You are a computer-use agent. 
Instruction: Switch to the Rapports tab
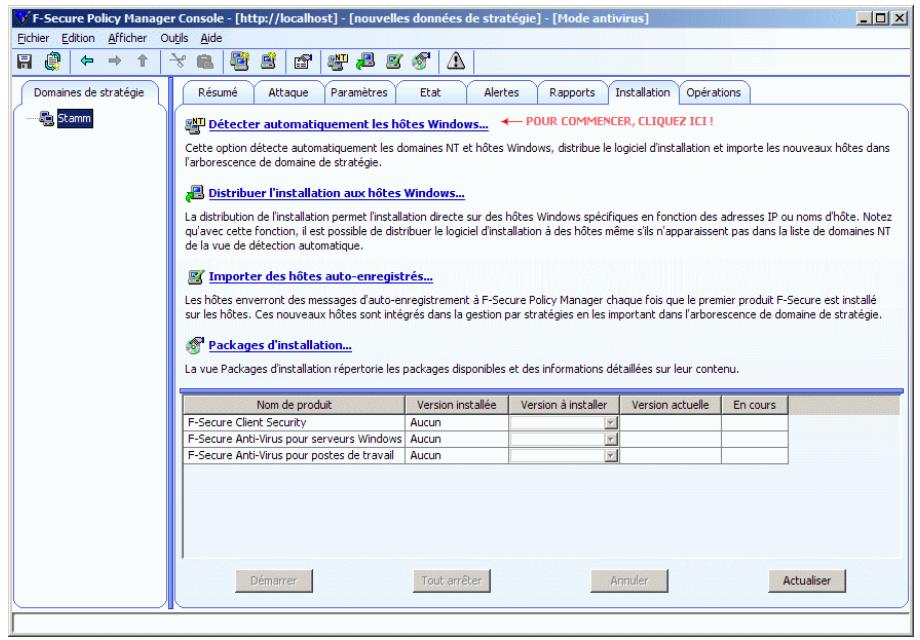click(x=572, y=93)
